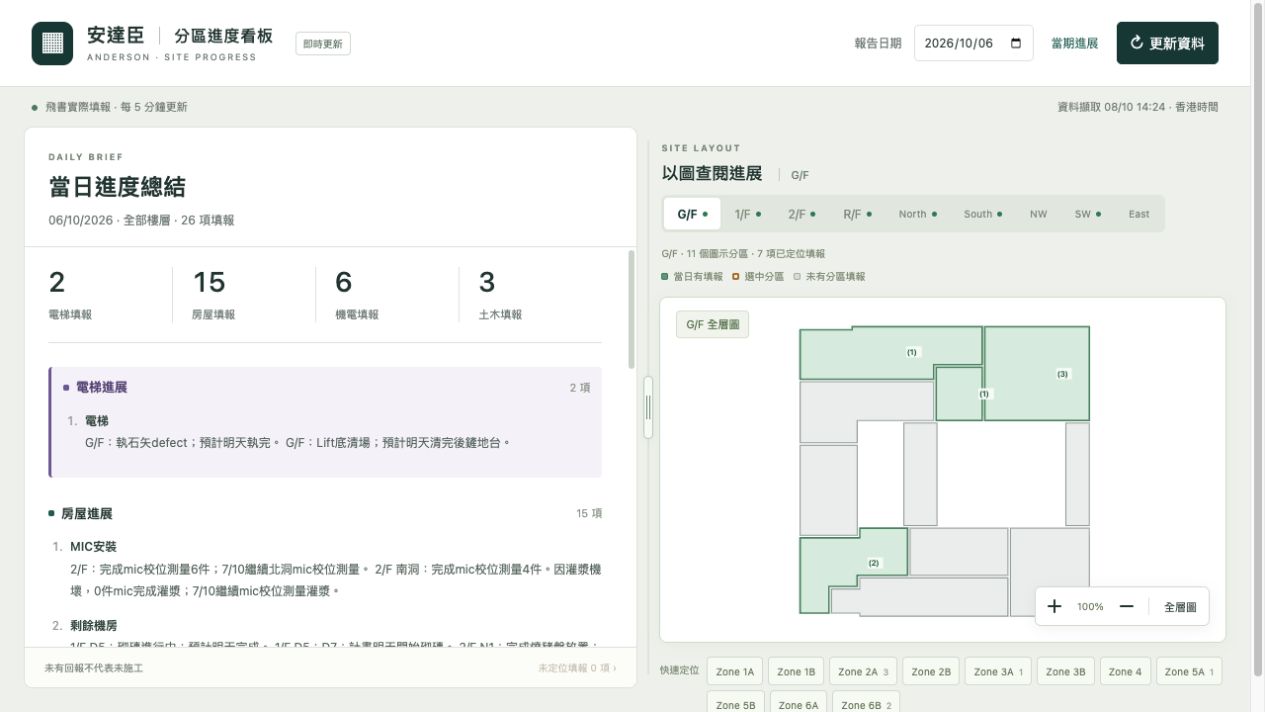Click the 即時更新 badge
This screenshot has height=712, width=1265.
pyautogui.click(x=323, y=44)
